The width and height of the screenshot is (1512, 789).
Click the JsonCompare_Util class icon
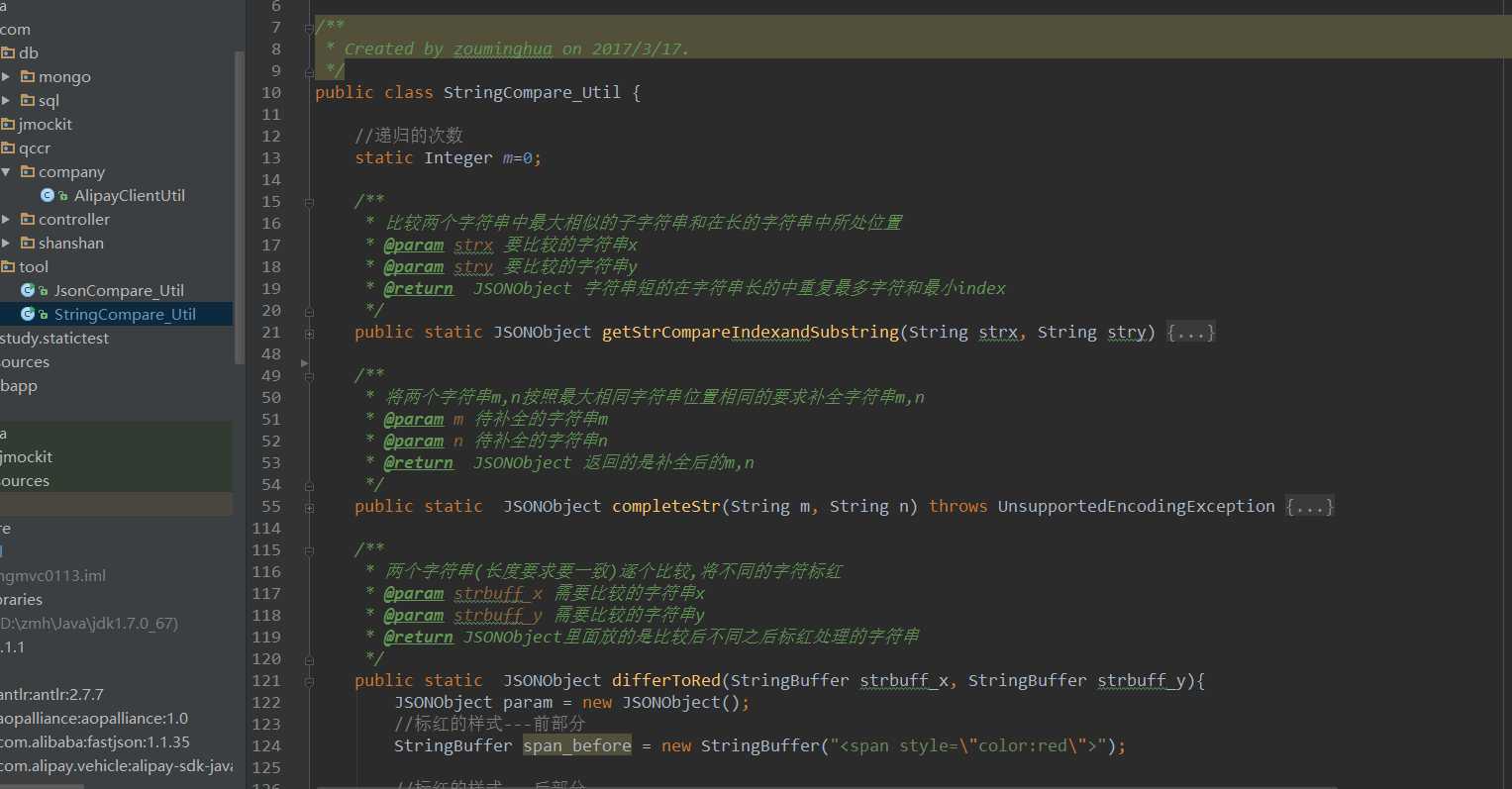tap(28, 290)
